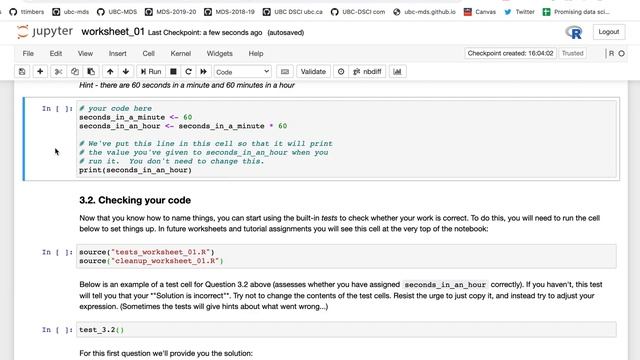Viewport: 640px width, 360px height.
Task: Open the MDS-2019-20 bookmark
Action: coord(171,12)
